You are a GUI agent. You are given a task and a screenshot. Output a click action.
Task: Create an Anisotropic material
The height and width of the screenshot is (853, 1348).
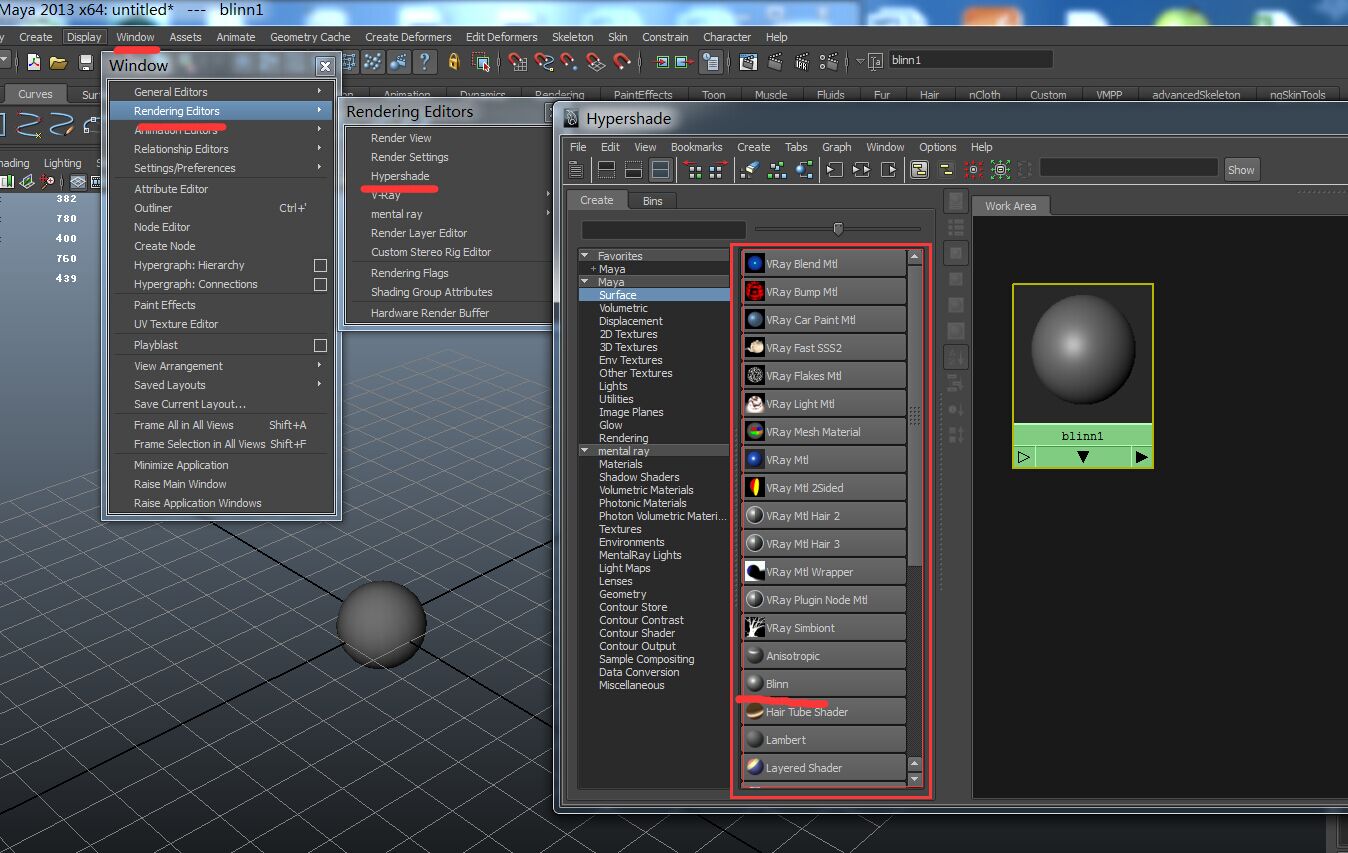click(x=824, y=656)
